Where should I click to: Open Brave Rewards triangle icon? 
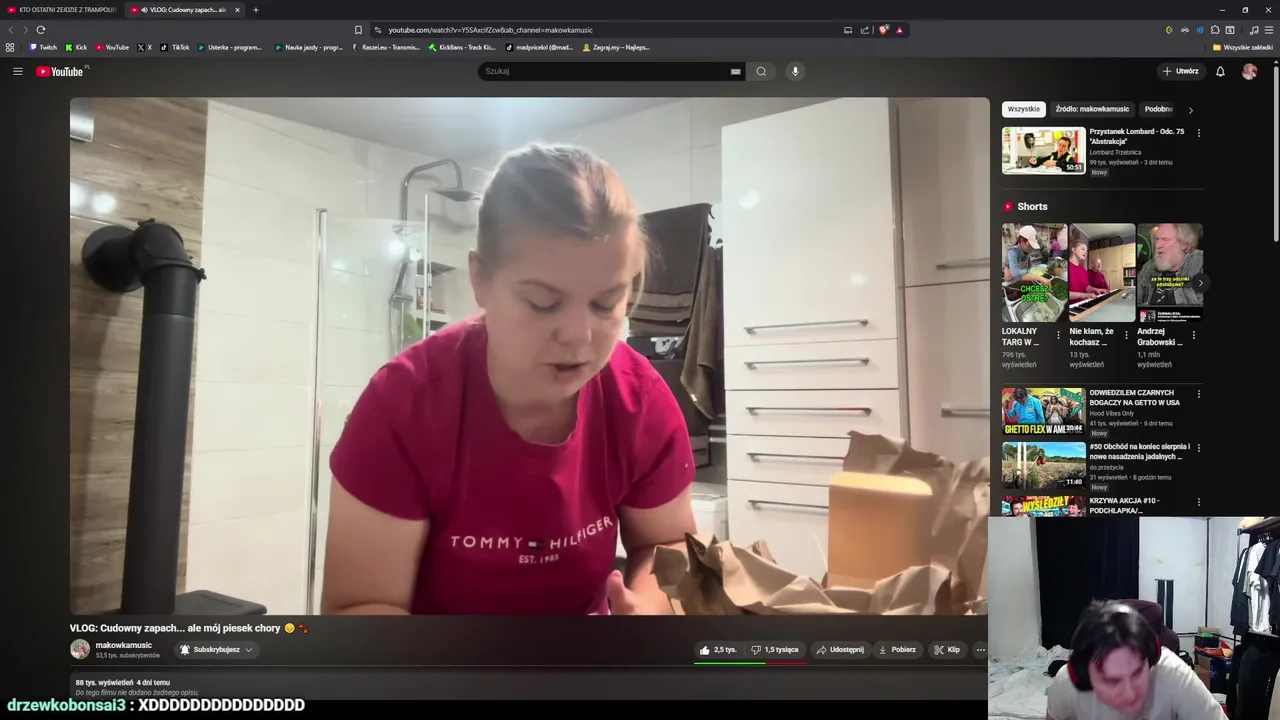899,30
